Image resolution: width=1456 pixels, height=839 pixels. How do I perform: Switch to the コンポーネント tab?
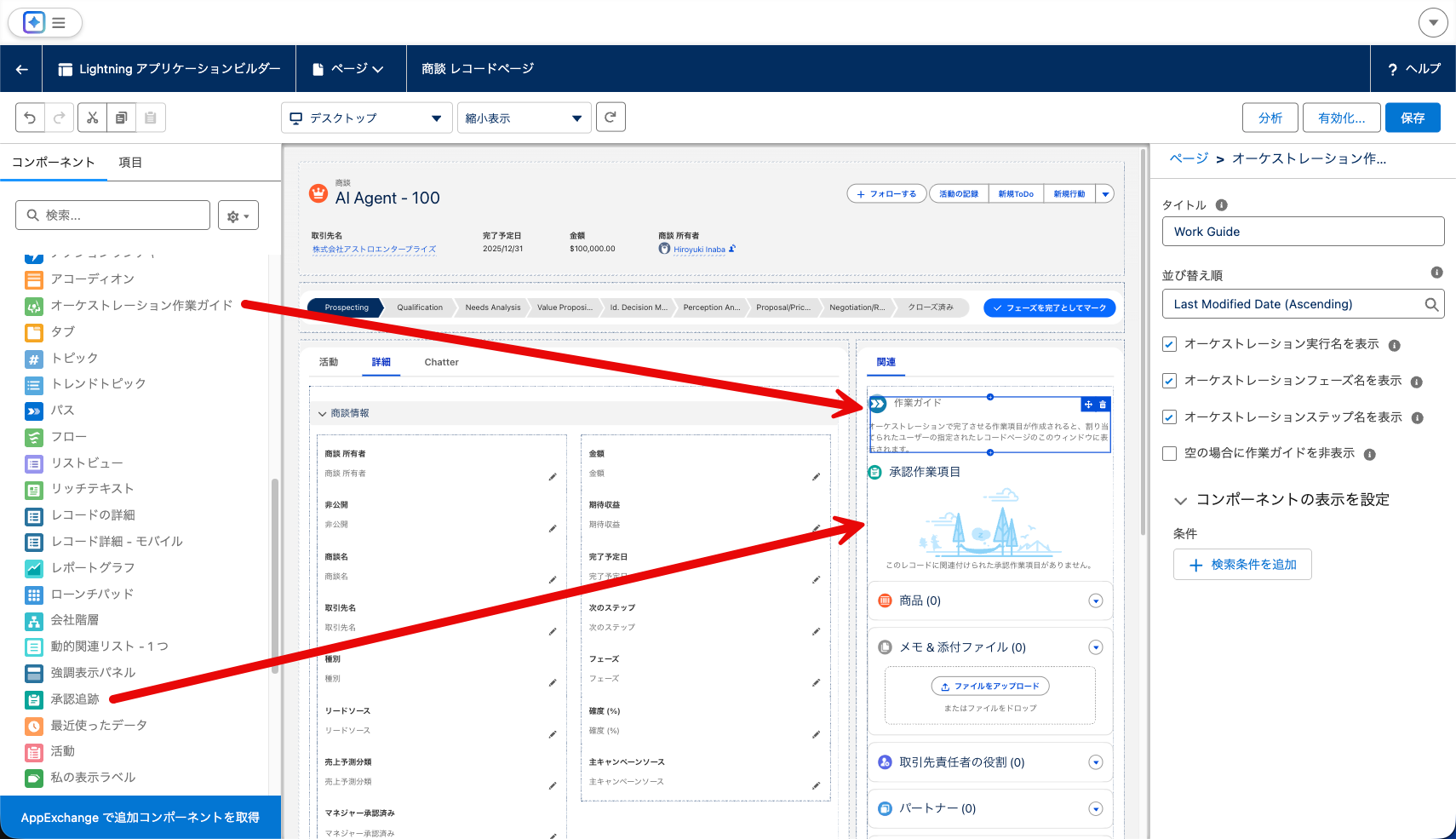click(x=54, y=163)
